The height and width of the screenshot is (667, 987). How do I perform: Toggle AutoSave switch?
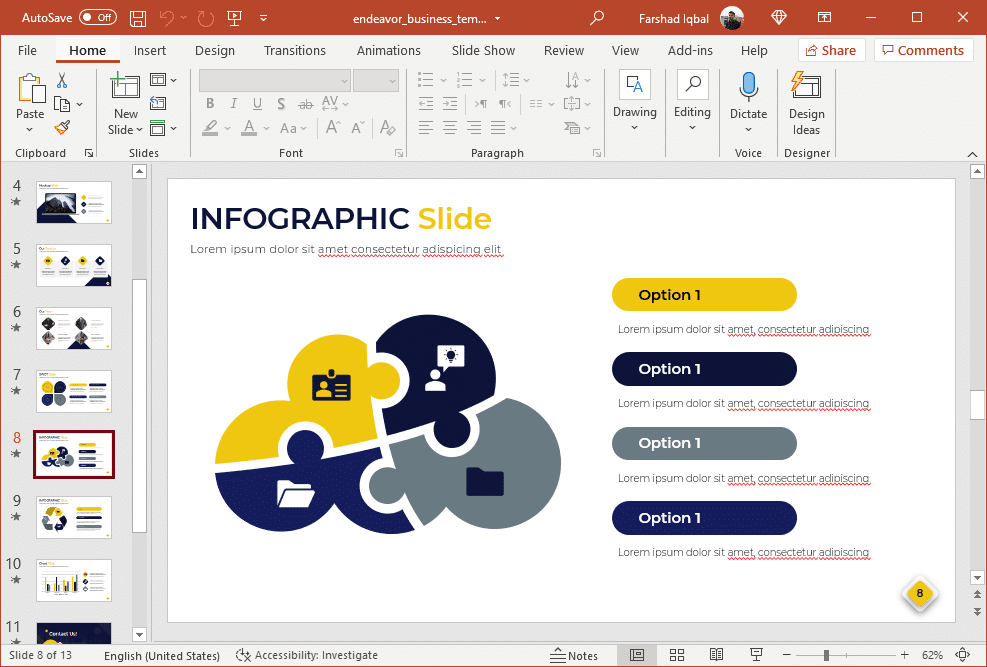(x=98, y=18)
